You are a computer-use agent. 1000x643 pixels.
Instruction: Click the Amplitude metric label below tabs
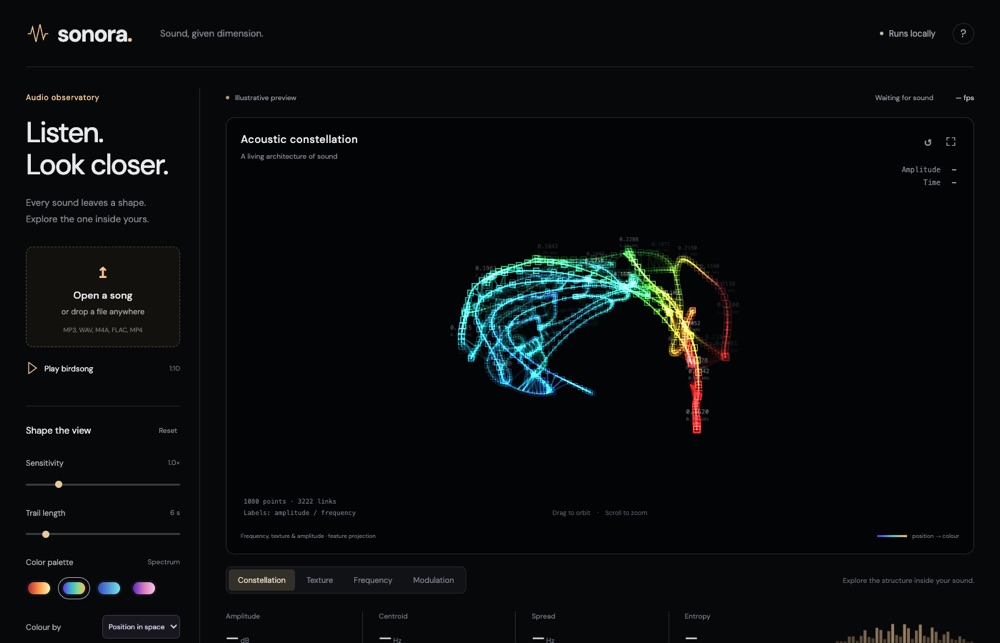click(242, 616)
